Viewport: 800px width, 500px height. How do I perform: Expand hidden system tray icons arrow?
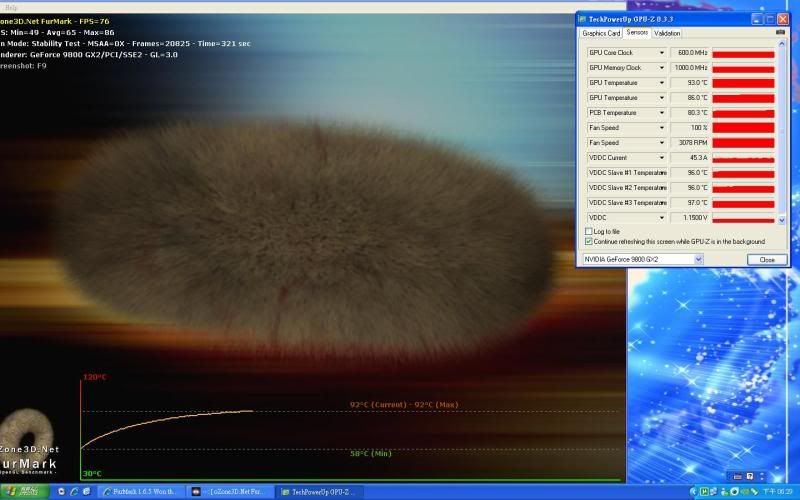tap(692, 492)
